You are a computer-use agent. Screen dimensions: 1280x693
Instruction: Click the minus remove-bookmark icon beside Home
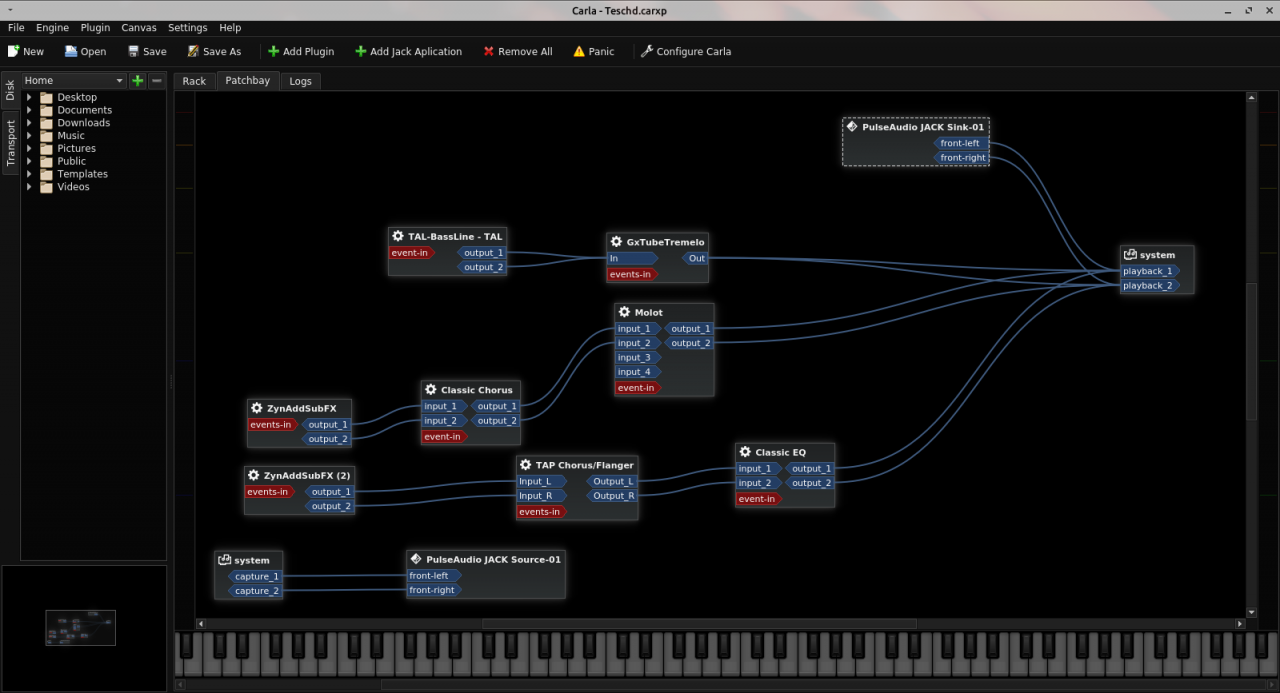pyautogui.click(x=157, y=80)
